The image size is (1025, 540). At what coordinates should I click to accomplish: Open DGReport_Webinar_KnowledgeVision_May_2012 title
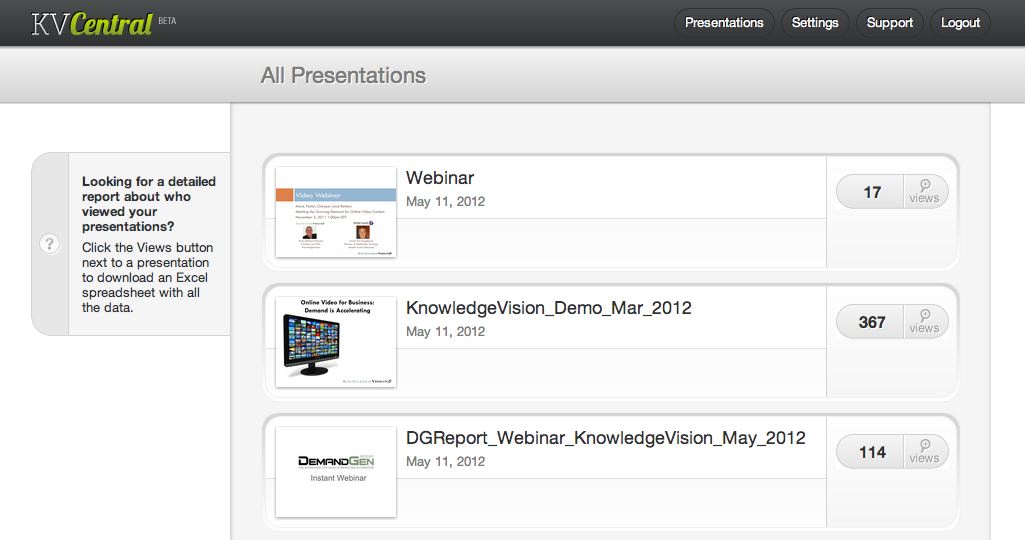coord(605,438)
